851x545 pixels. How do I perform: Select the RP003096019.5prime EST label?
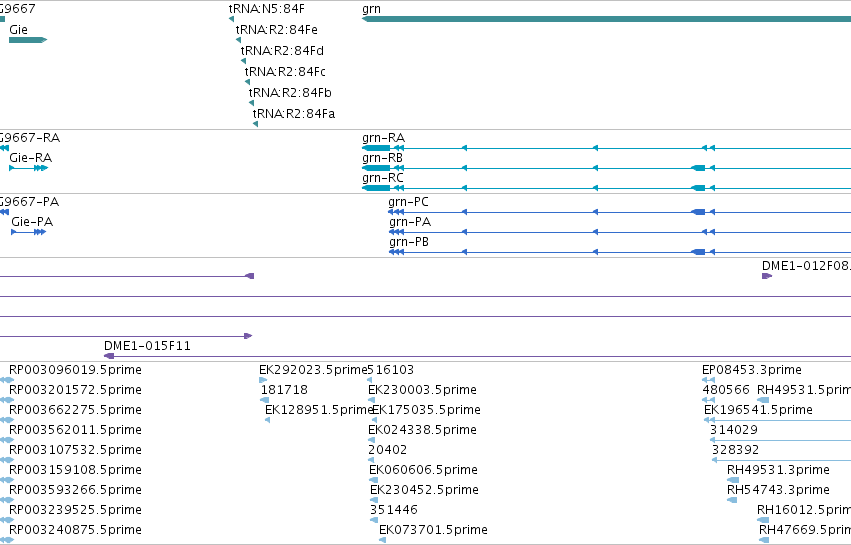75,370
